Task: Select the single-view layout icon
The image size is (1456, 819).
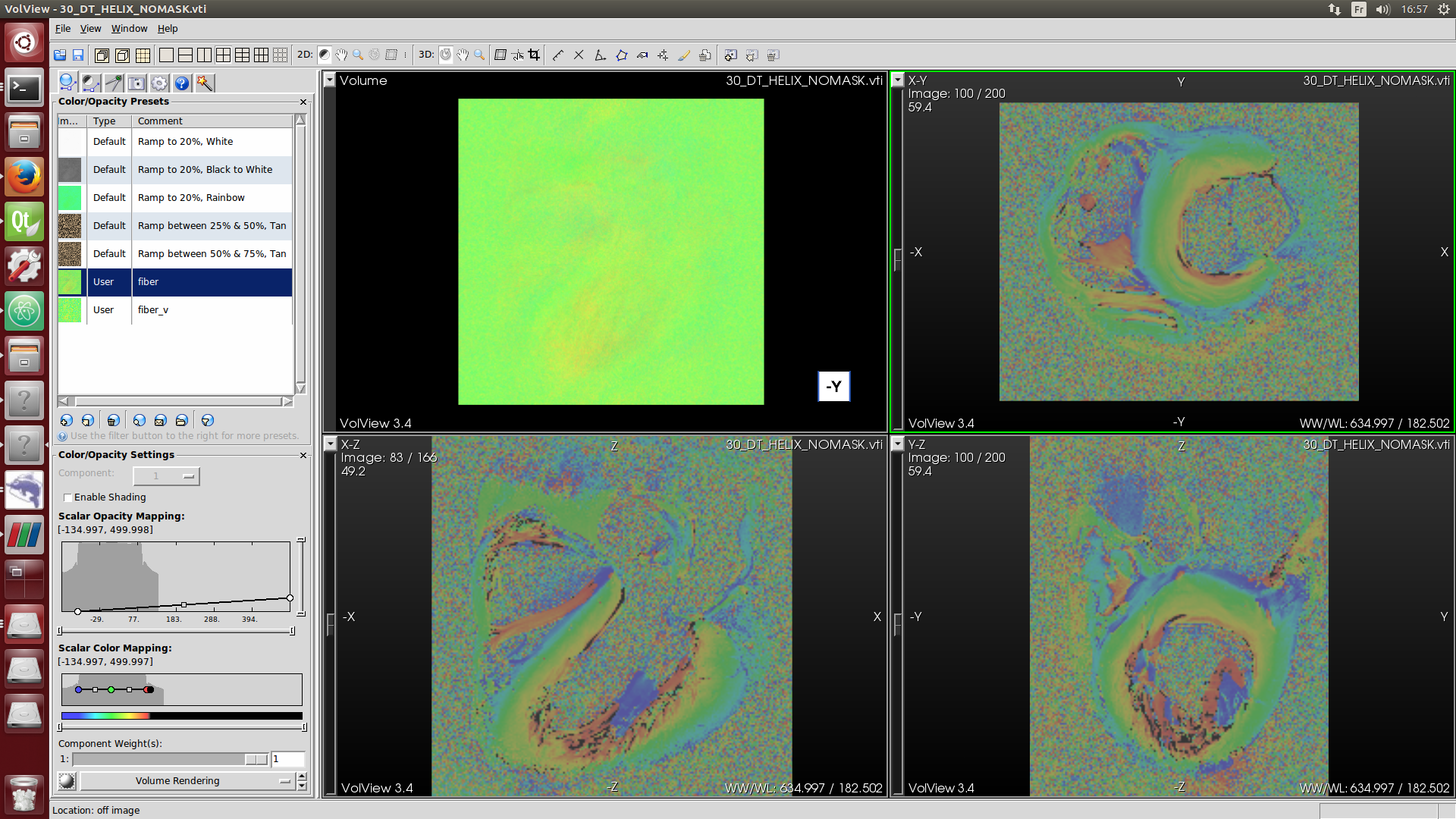Action: [x=166, y=55]
